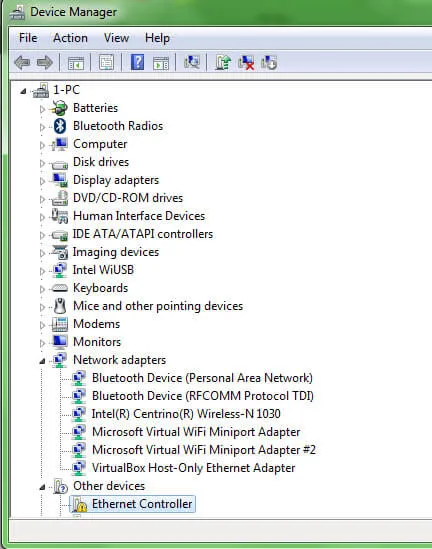Collapse the 1-PC root node
The width and height of the screenshot is (432, 549).
coord(23,91)
